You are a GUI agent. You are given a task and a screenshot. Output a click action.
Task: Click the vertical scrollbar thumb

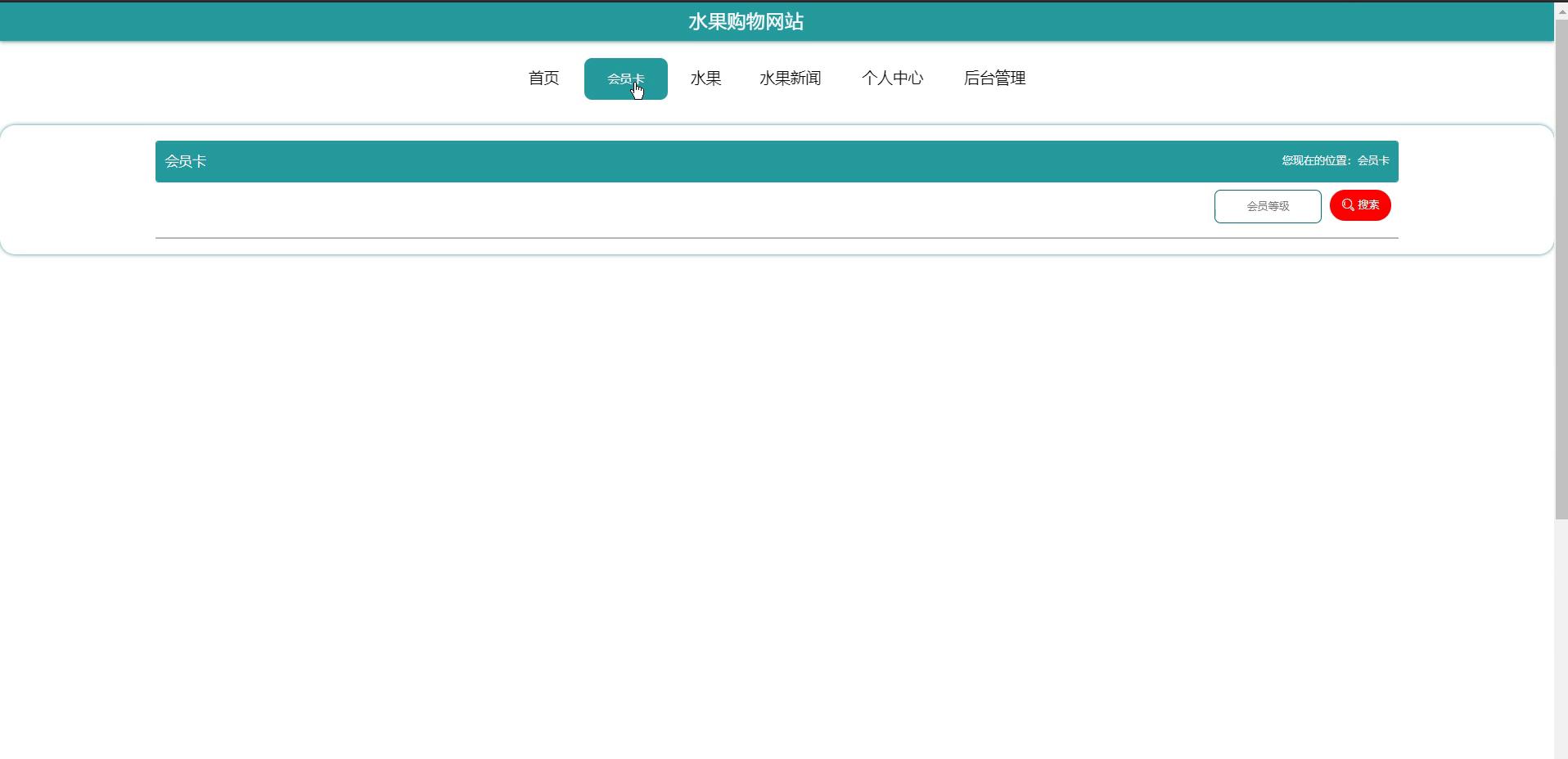point(1561,270)
